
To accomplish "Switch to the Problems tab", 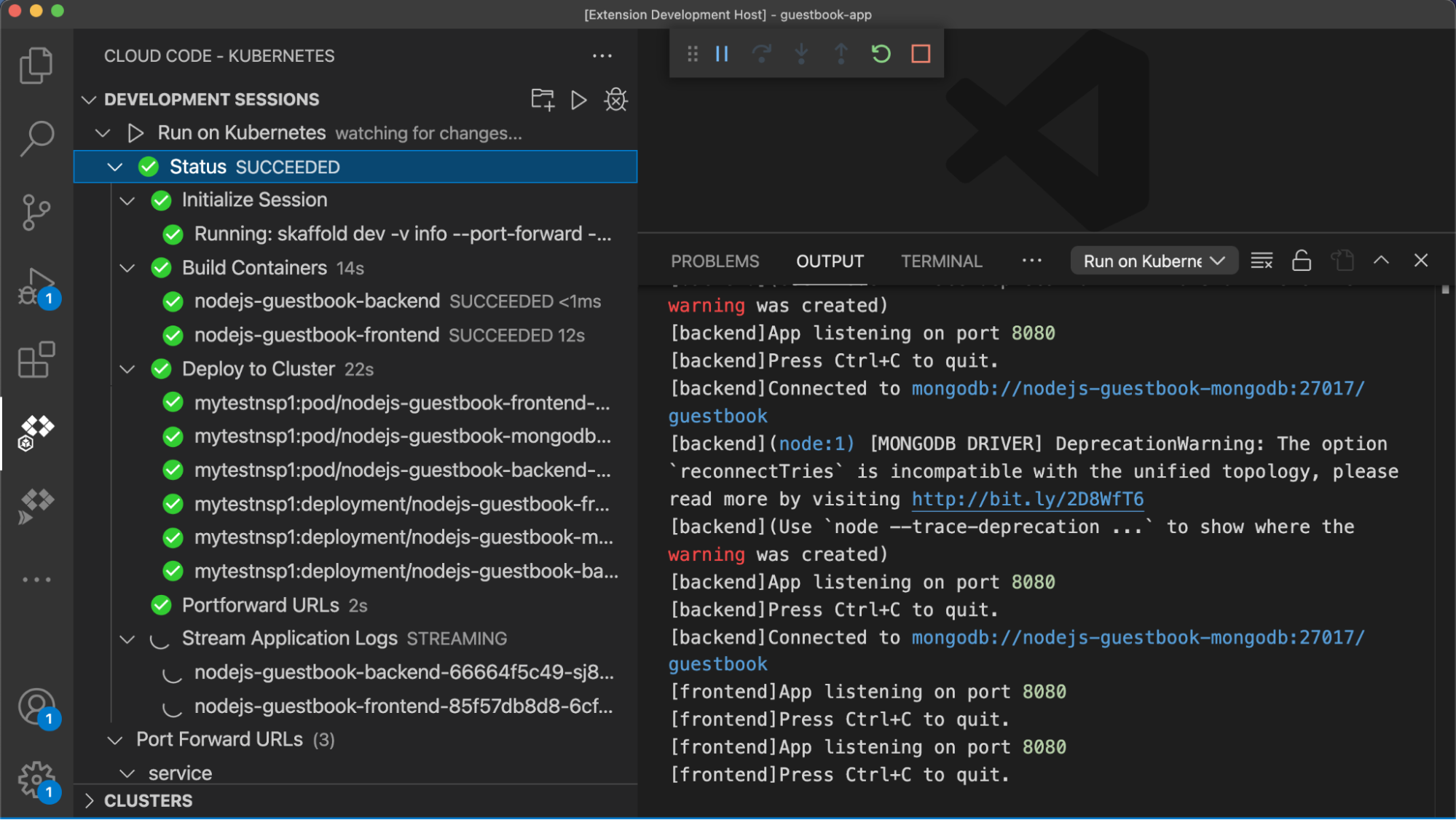I will click(715, 261).
